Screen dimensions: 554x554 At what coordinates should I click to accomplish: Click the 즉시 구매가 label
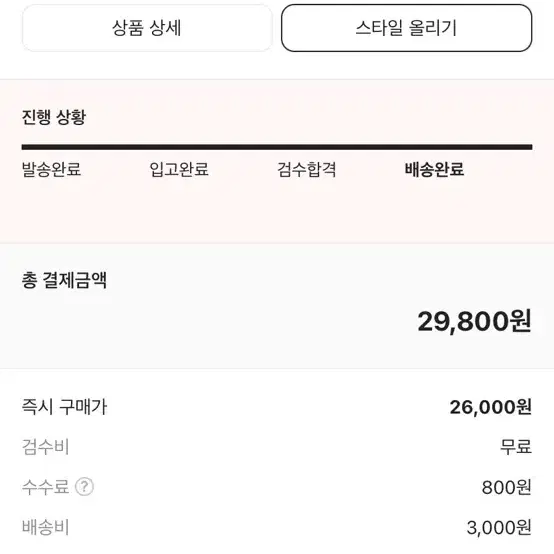pyautogui.click(x=64, y=407)
